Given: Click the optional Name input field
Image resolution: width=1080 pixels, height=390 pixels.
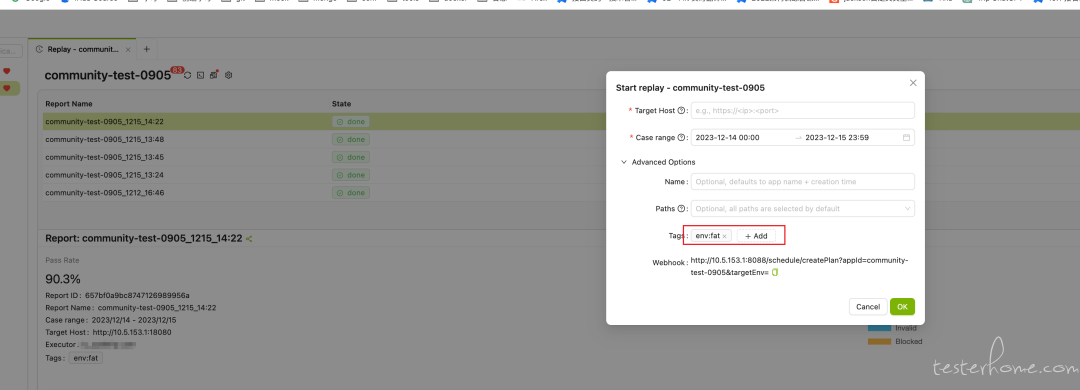Looking at the screenshot, I should pos(802,181).
